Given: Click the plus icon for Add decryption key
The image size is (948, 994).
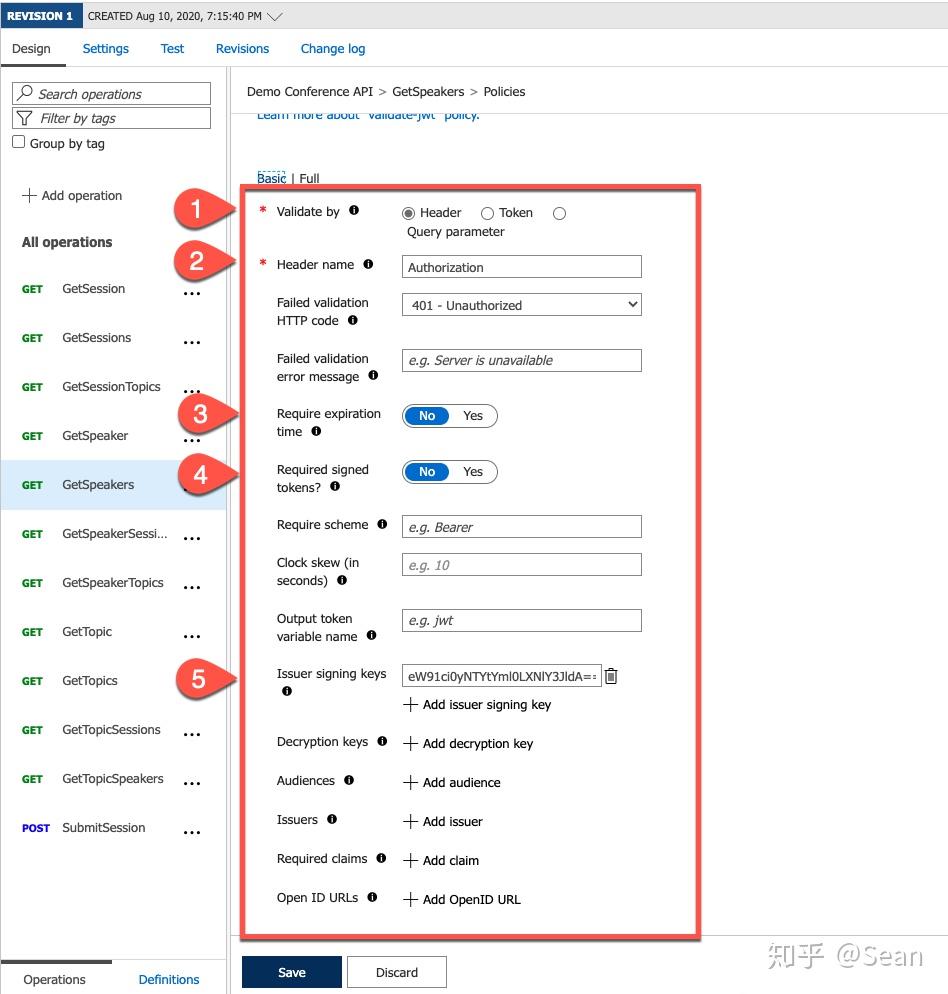Looking at the screenshot, I should click(410, 744).
